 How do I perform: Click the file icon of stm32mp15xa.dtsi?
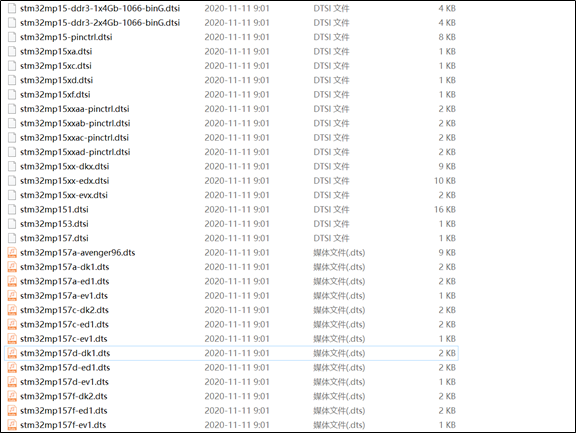point(12,51)
